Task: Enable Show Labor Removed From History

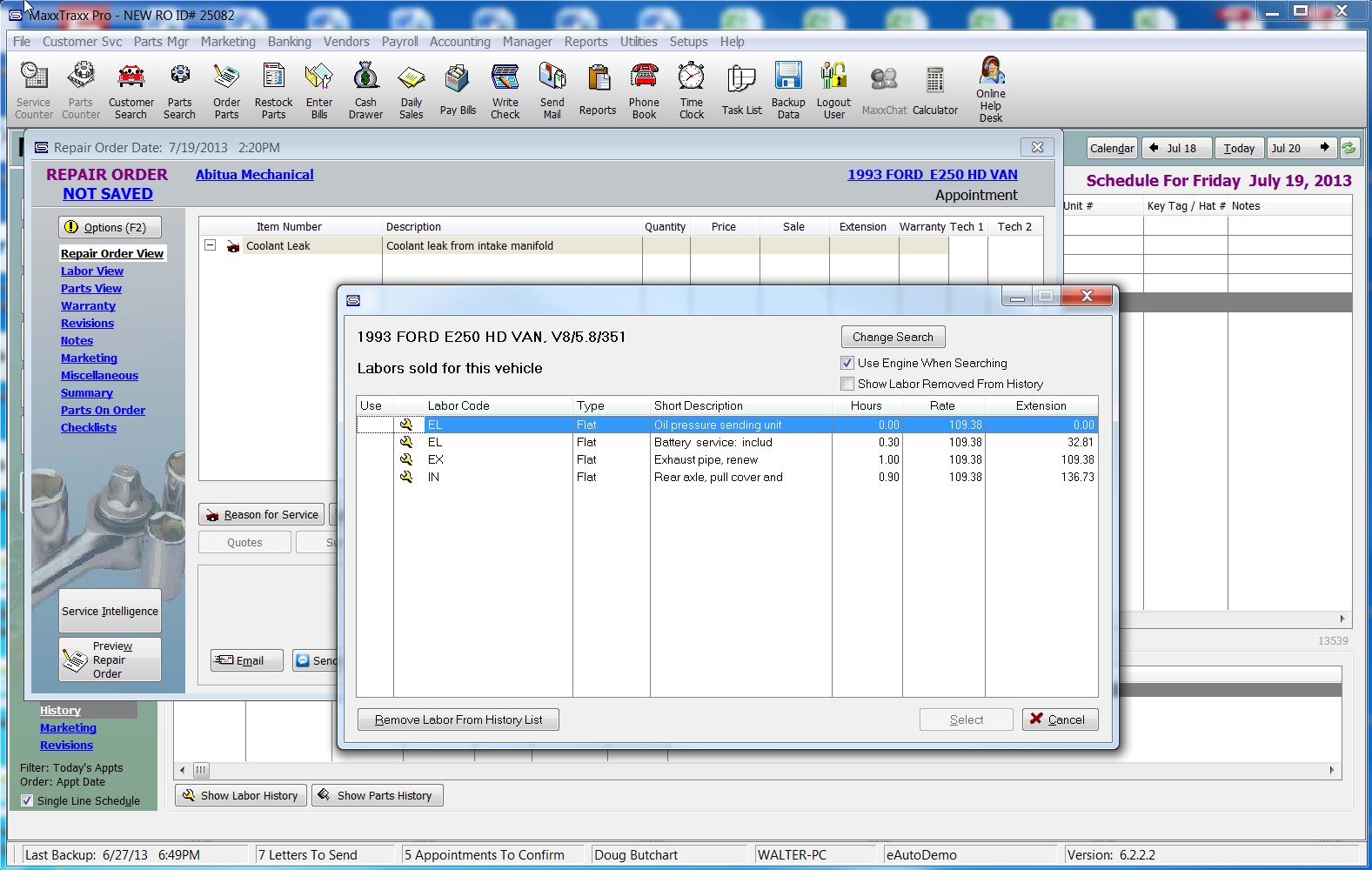Action: click(847, 384)
